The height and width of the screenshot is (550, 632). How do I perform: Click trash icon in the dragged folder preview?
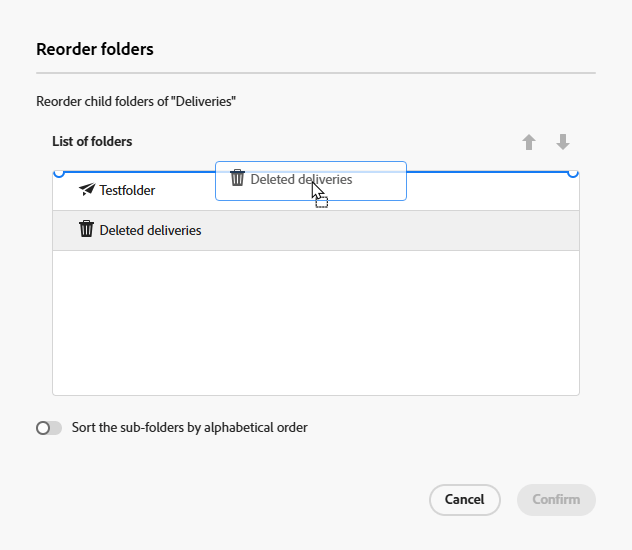coord(237,179)
